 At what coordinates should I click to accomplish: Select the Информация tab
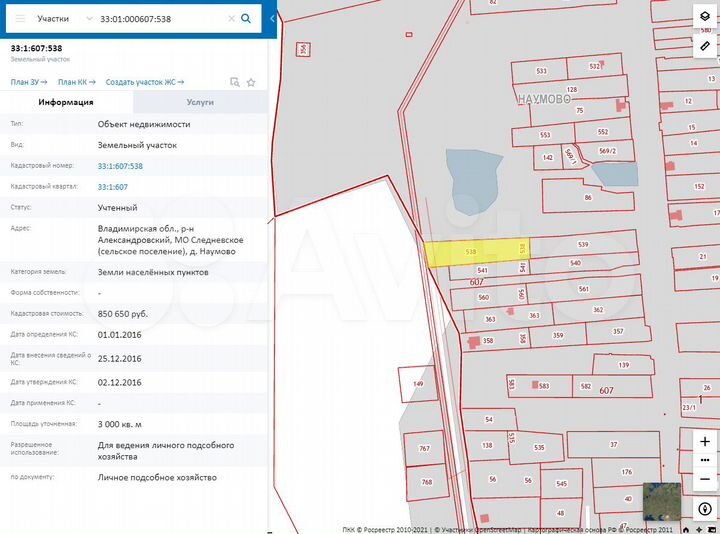click(x=66, y=102)
